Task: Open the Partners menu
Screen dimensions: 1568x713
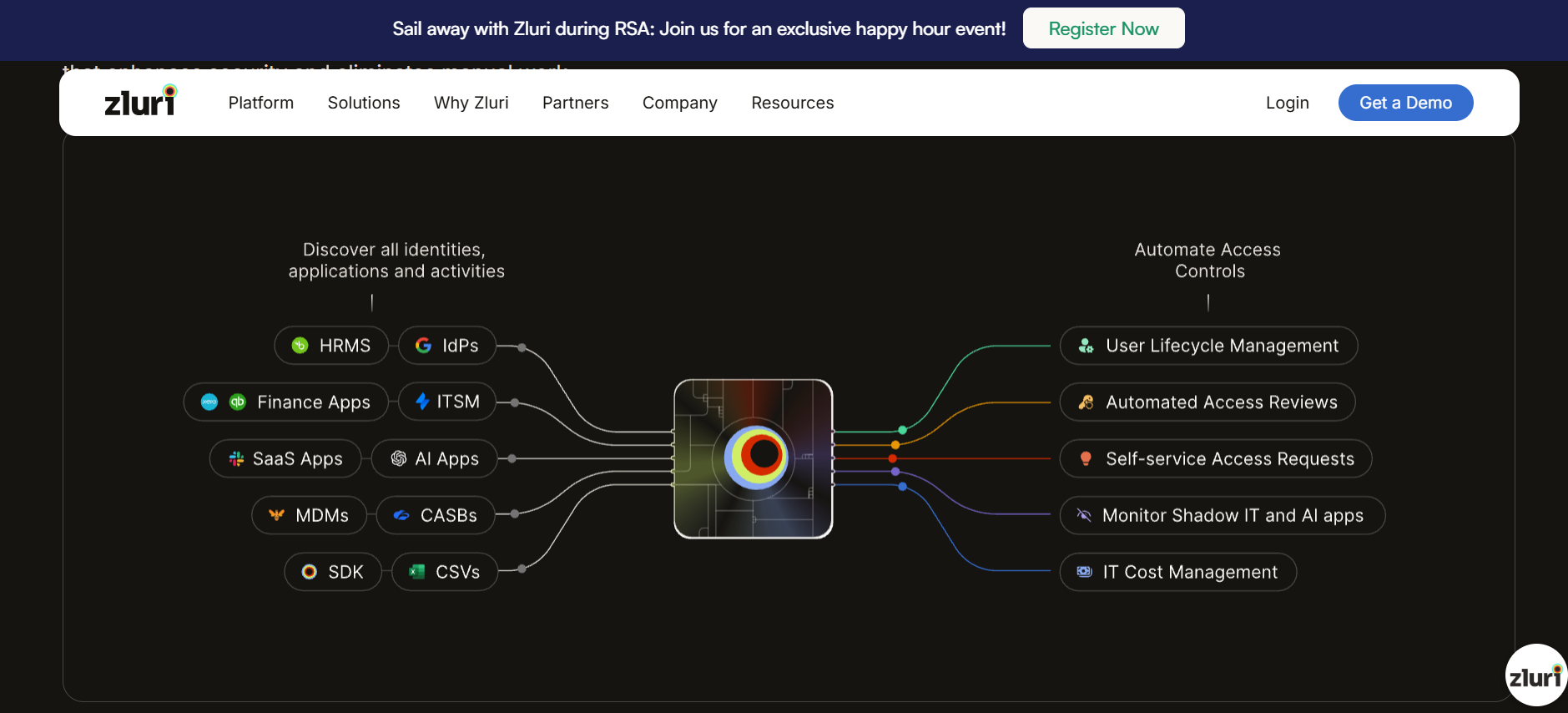Action: pyautogui.click(x=576, y=103)
